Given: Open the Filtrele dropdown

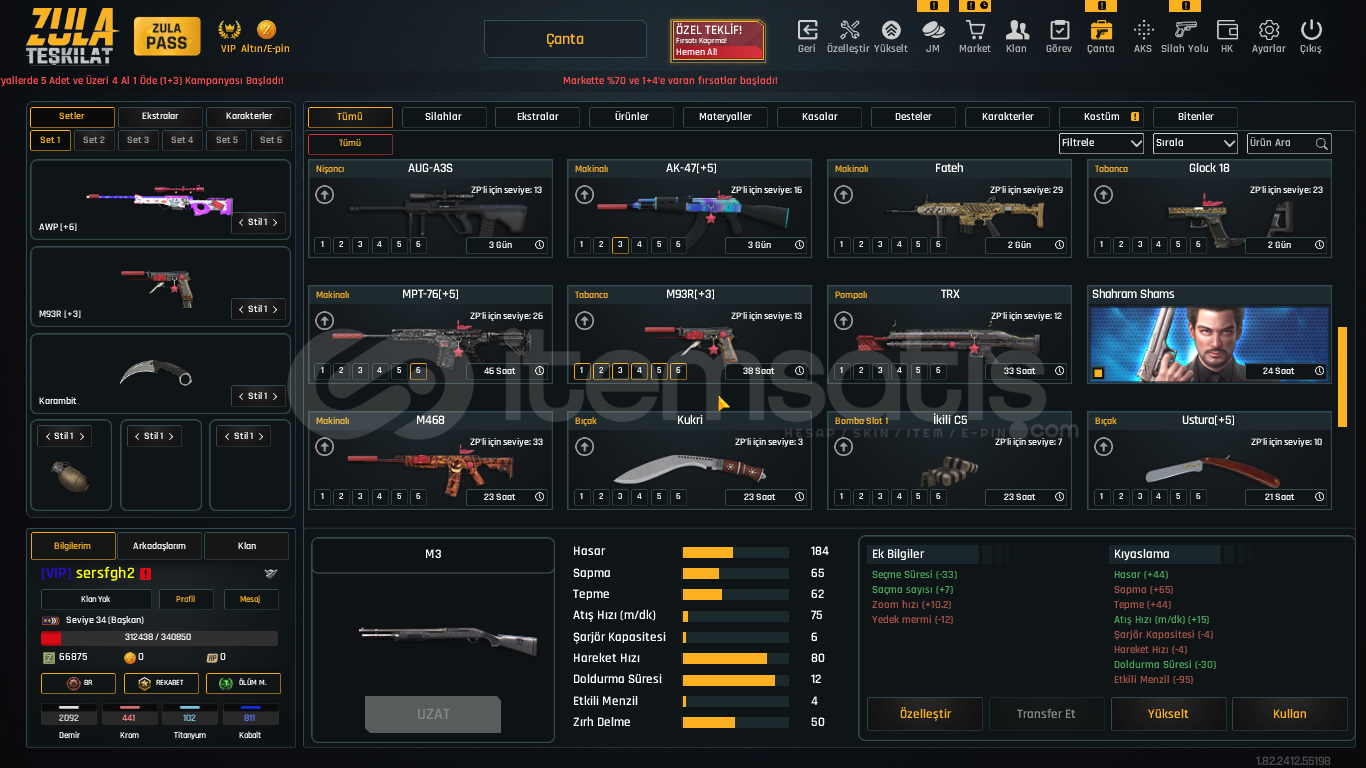Looking at the screenshot, I should point(1101,143).
